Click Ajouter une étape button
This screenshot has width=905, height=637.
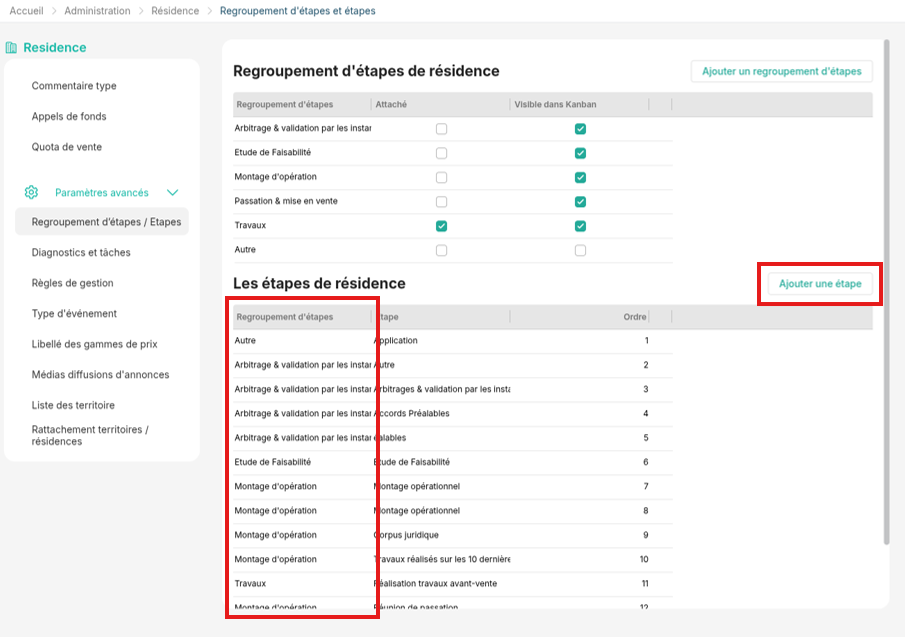pos(820,284)
